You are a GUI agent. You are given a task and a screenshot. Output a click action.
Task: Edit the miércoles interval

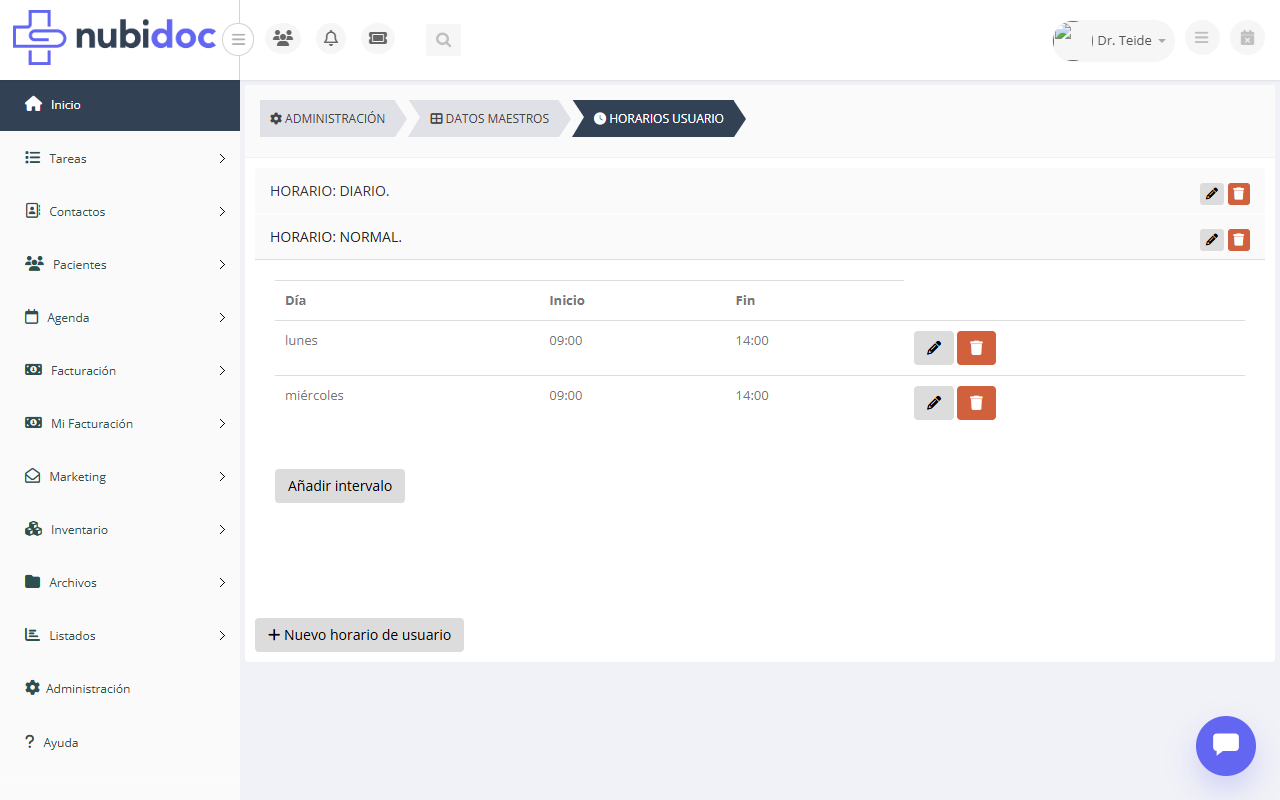point(934,403)
